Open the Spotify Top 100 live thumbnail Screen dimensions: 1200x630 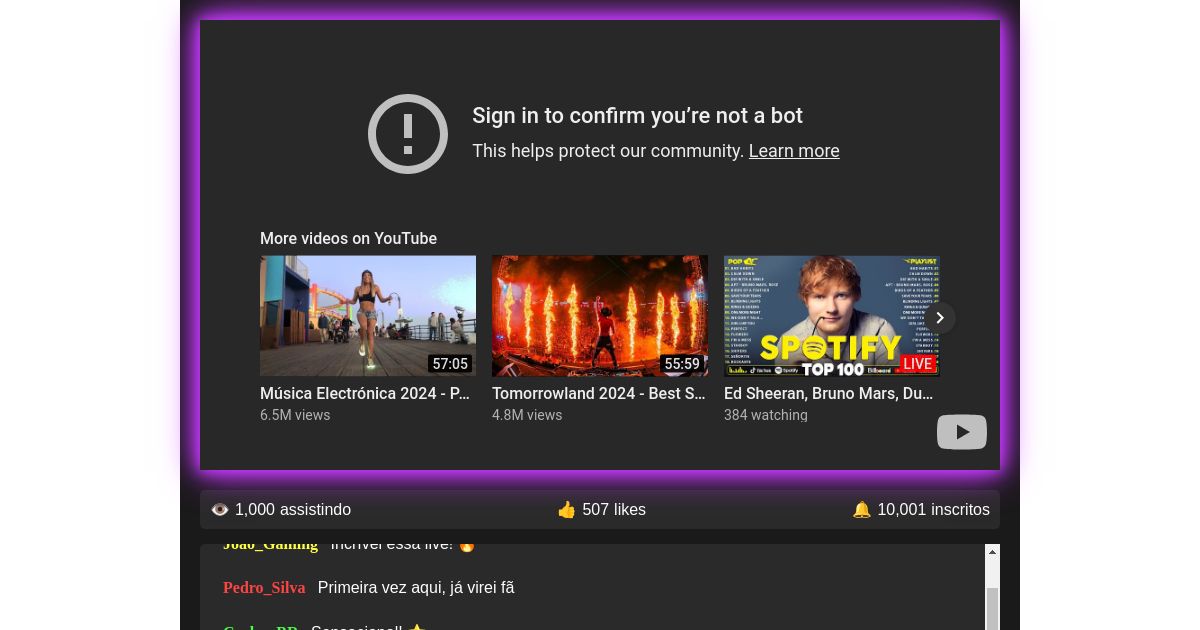pos(830,315)
